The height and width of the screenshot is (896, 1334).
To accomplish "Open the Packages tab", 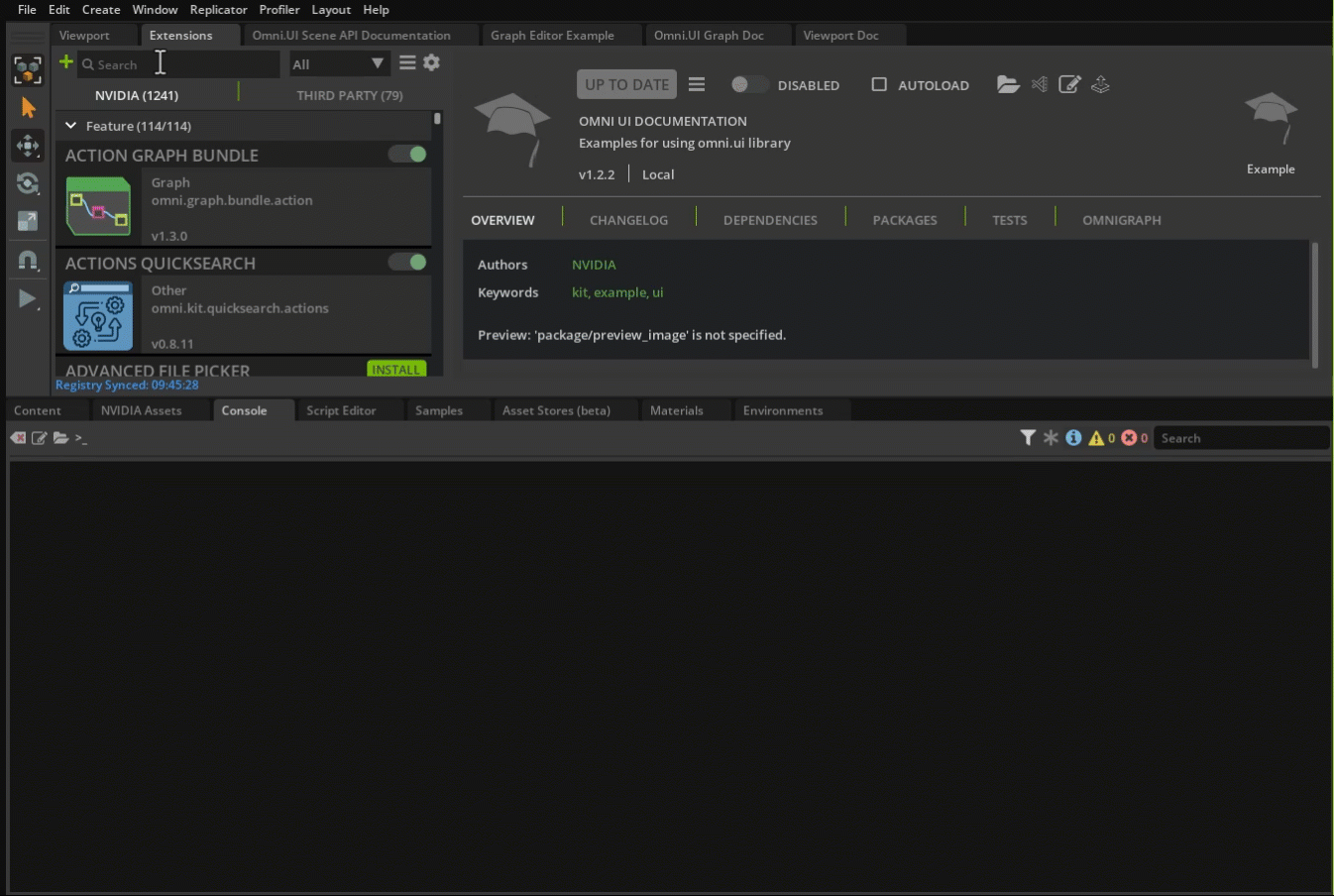I will coord(905,220).
